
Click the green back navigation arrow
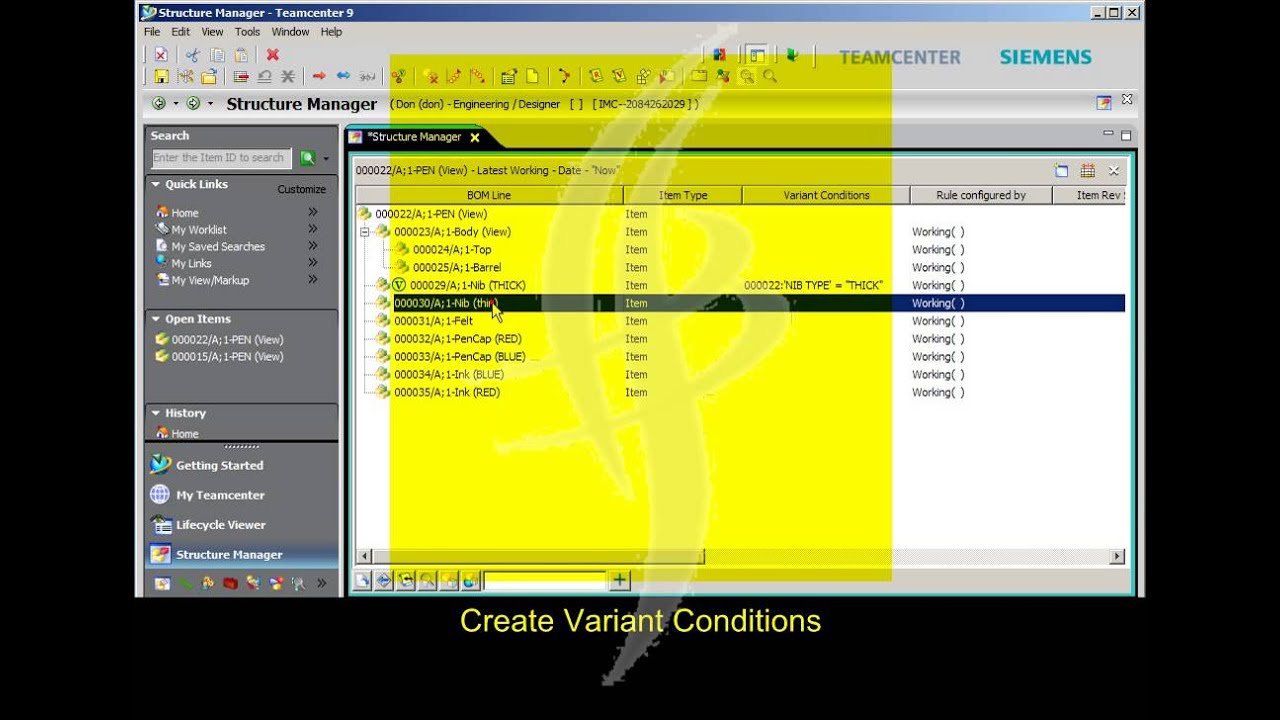159,103
